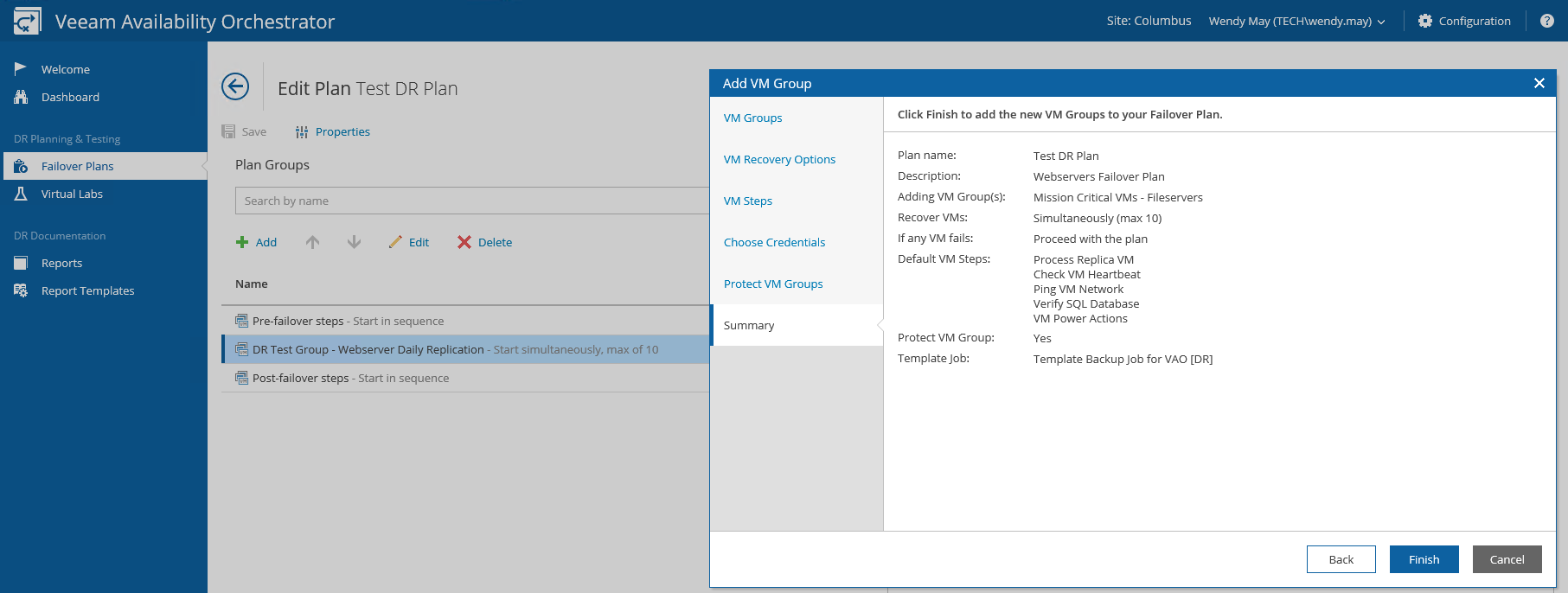Screen dimensions: 1568x593
Task: Open Report Templates sidebar icon
Action: tap(21, 290)
